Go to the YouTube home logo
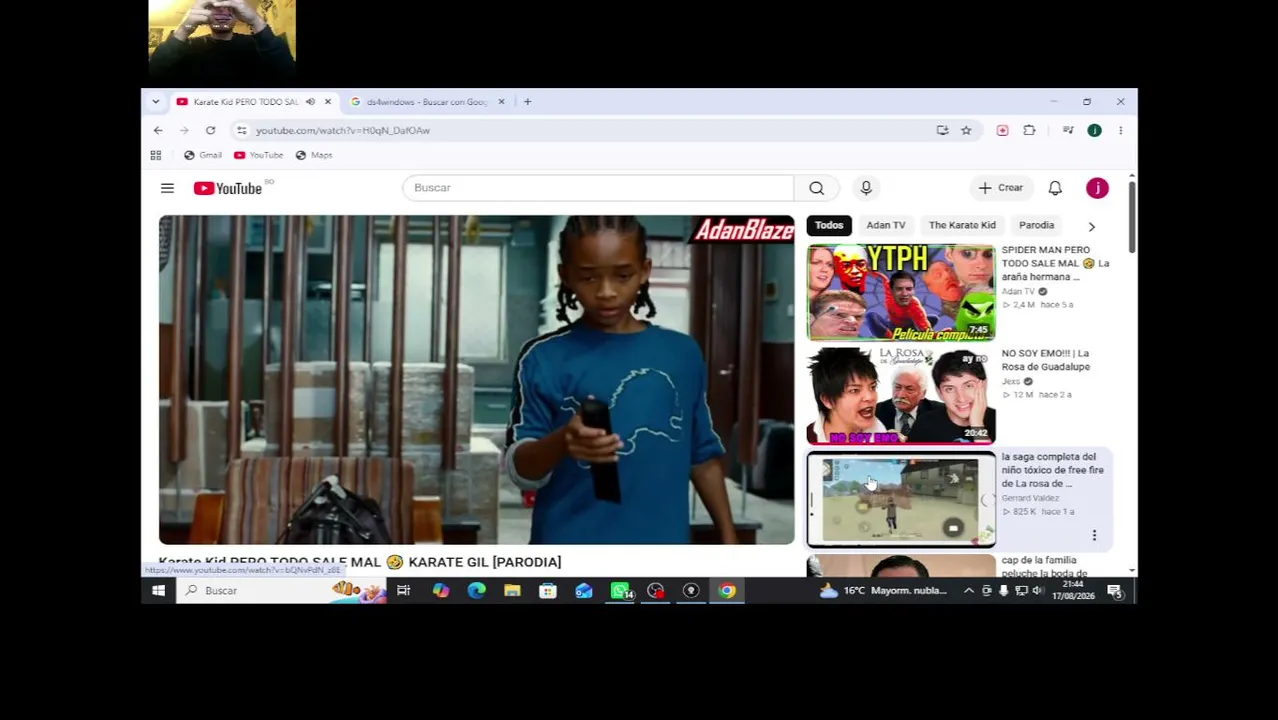 coord(228,188)
